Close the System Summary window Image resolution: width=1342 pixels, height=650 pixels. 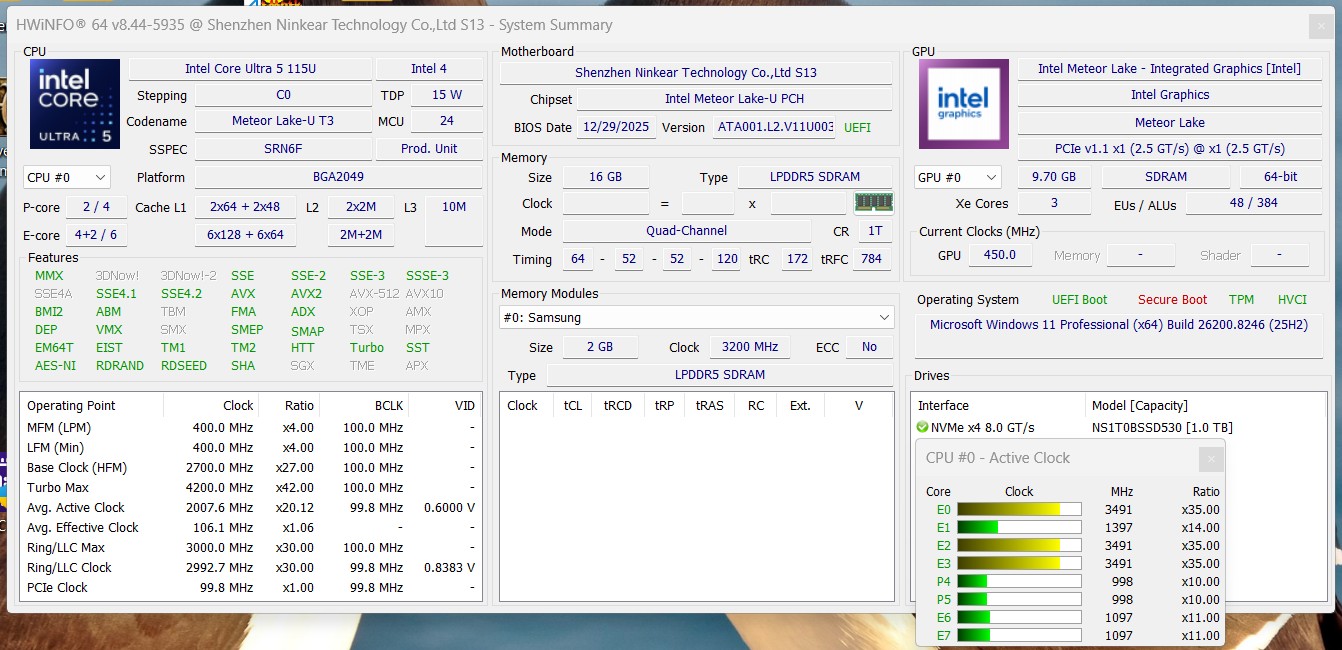pos(1320,26)
